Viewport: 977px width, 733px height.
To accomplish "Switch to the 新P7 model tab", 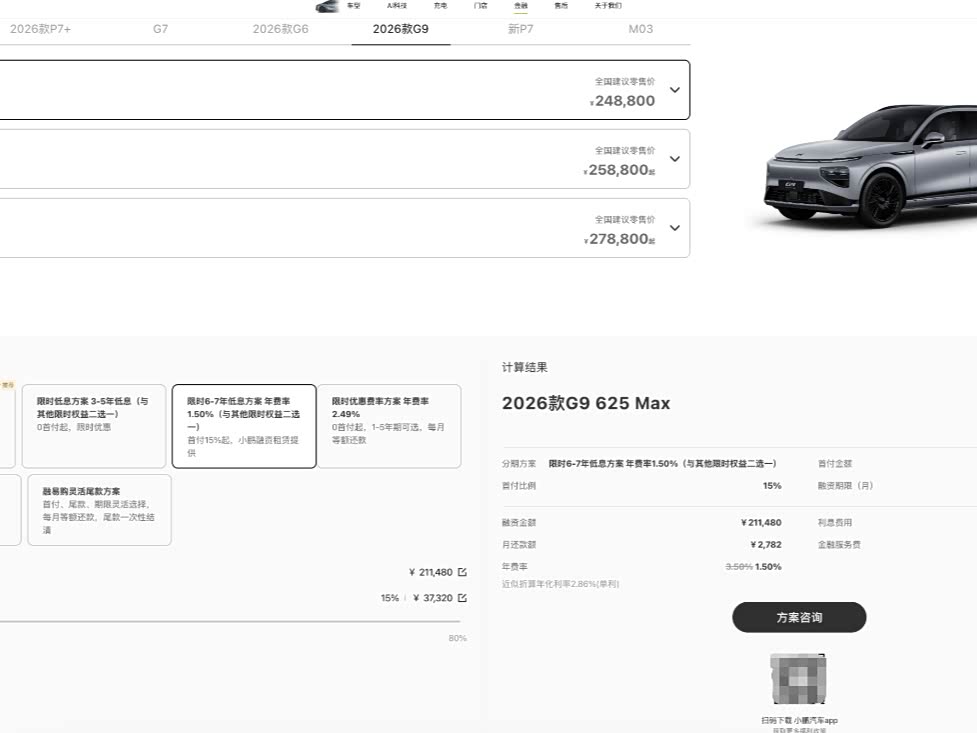I will (521, 29).
